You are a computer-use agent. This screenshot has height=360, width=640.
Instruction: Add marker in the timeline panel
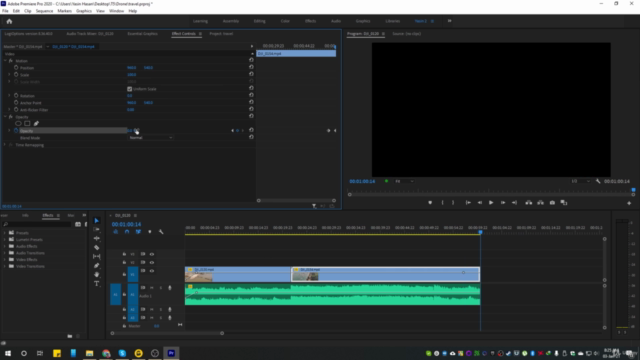(x=150, y=232)
